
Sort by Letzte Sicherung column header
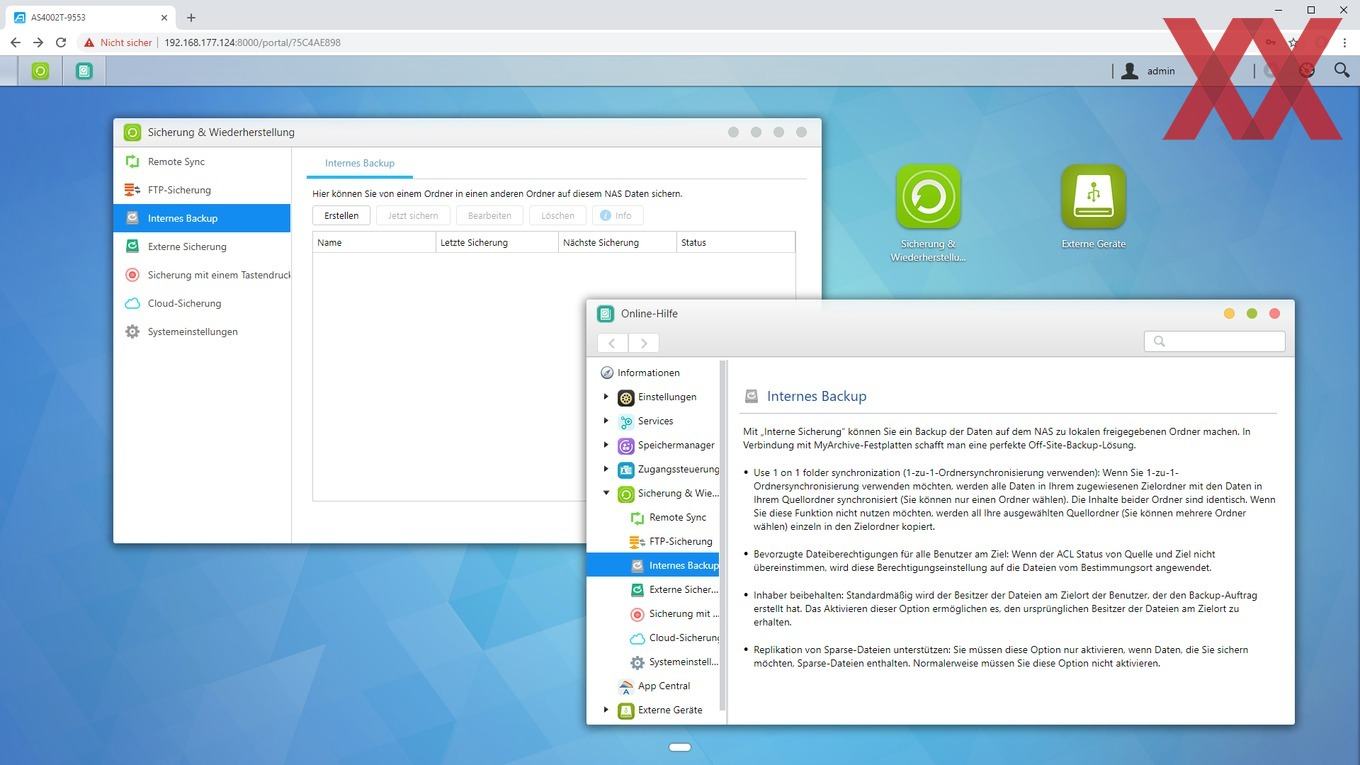pos(497,242)
